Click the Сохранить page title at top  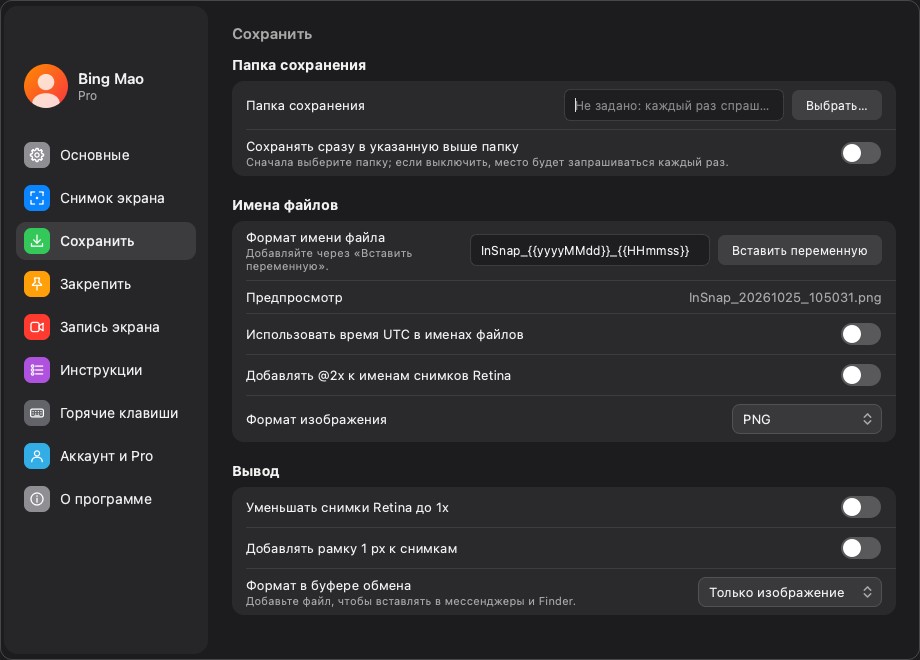(x=272, y=34)
